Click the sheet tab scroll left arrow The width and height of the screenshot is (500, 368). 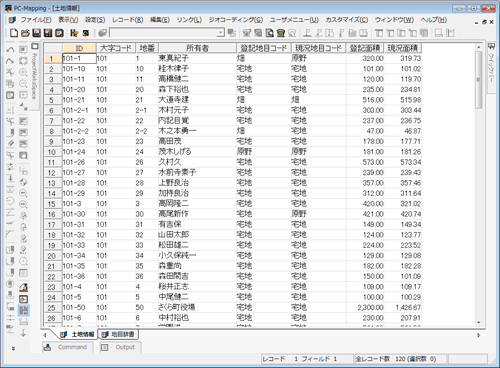point(45,335)
